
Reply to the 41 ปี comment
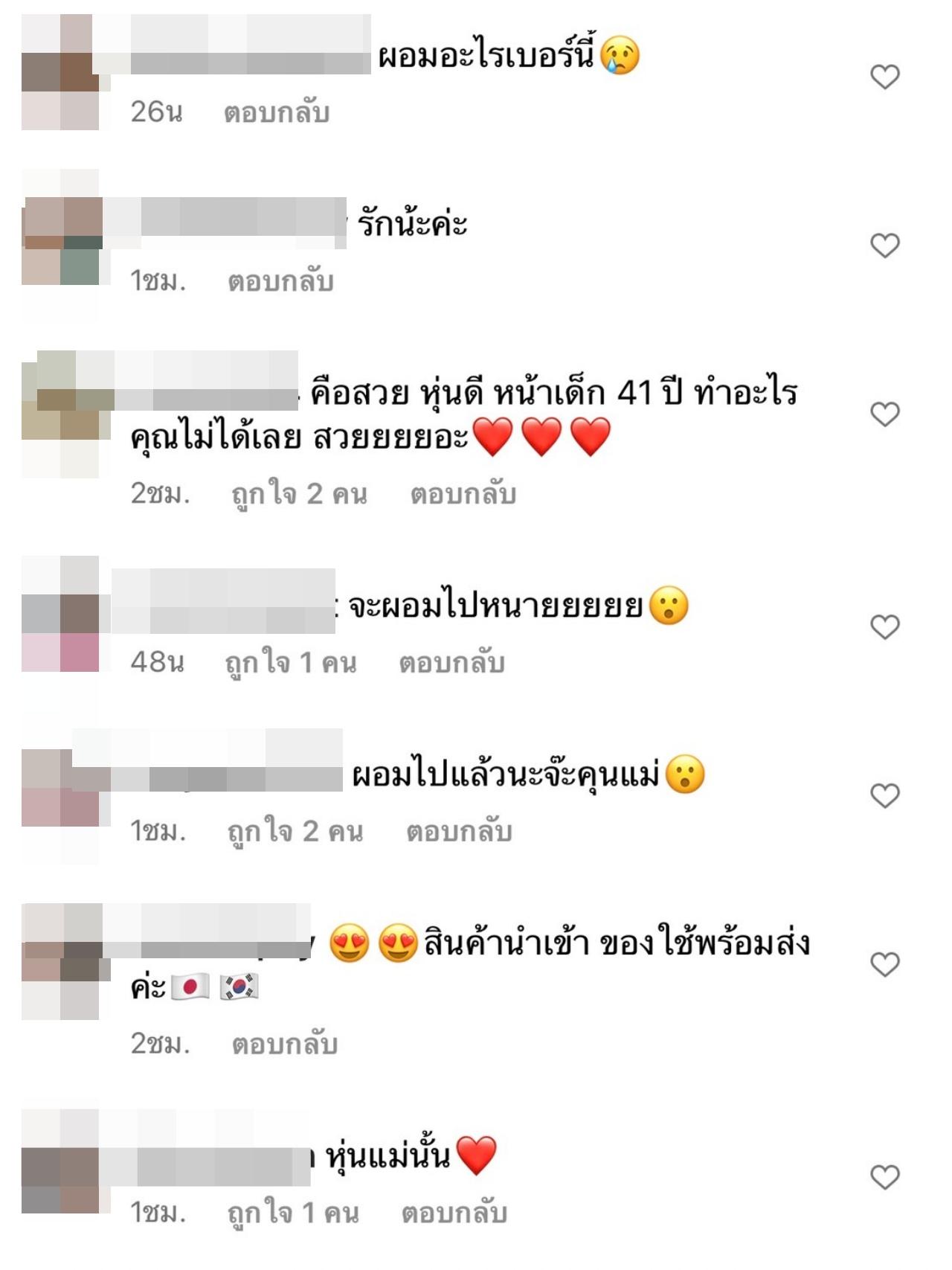[463, 494]
